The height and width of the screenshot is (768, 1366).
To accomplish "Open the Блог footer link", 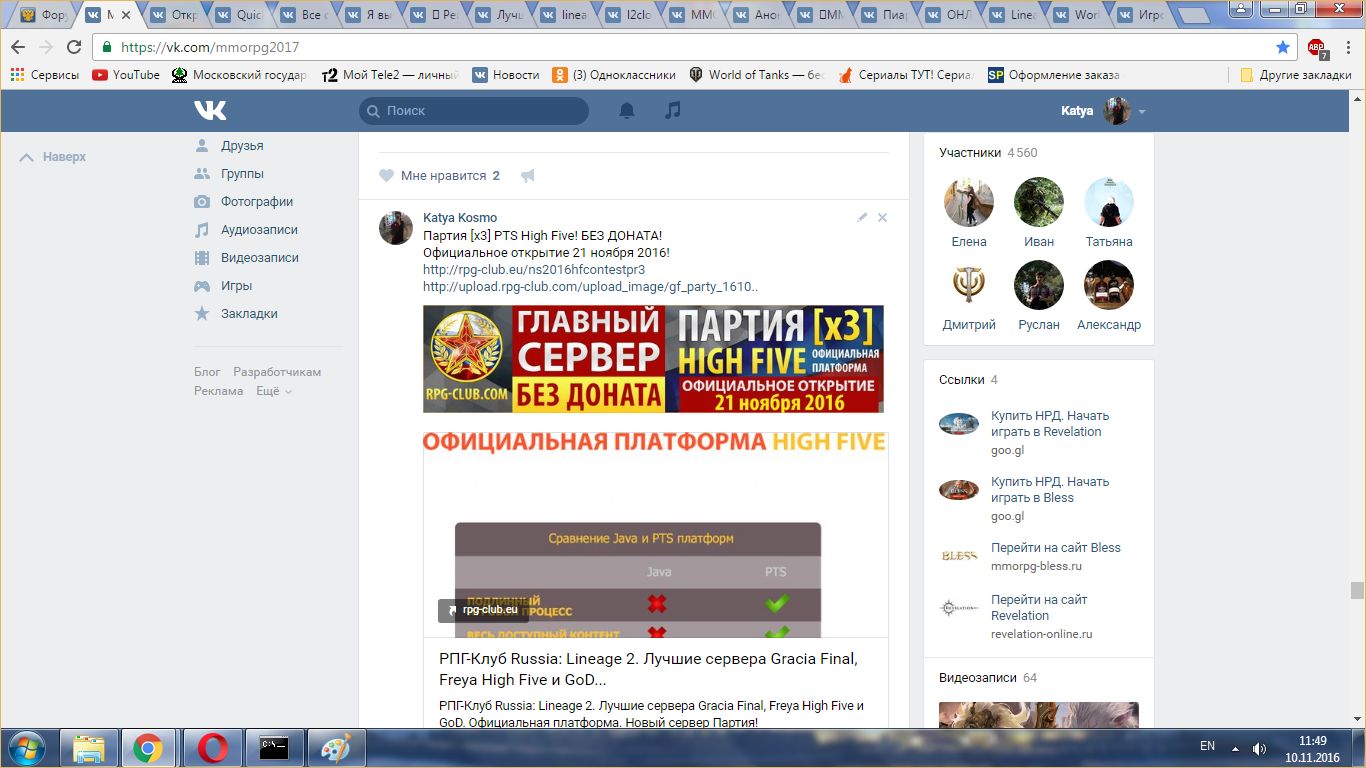I will pyautogui.click(x=207, y=372).
